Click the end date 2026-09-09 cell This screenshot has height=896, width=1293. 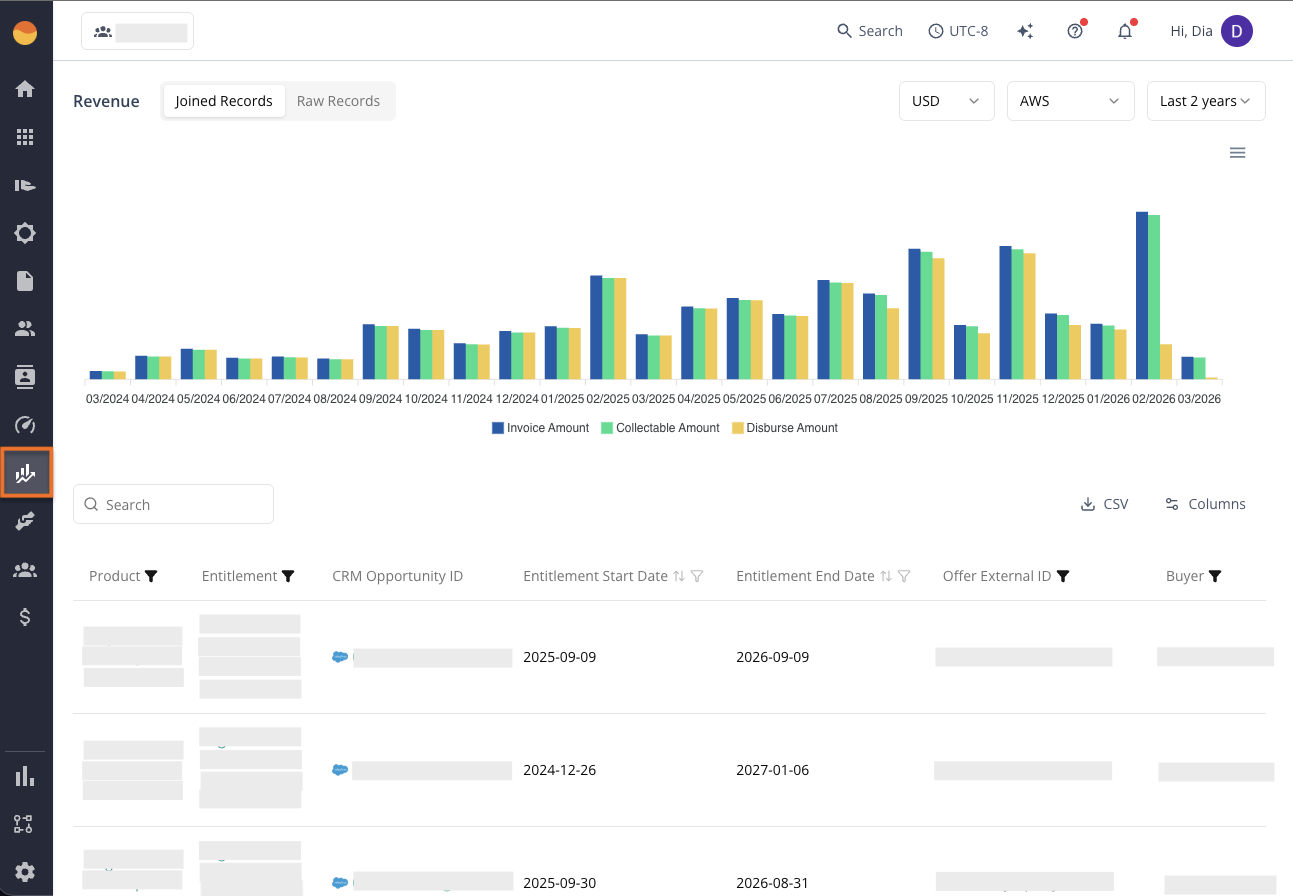(x=772, y=657)
